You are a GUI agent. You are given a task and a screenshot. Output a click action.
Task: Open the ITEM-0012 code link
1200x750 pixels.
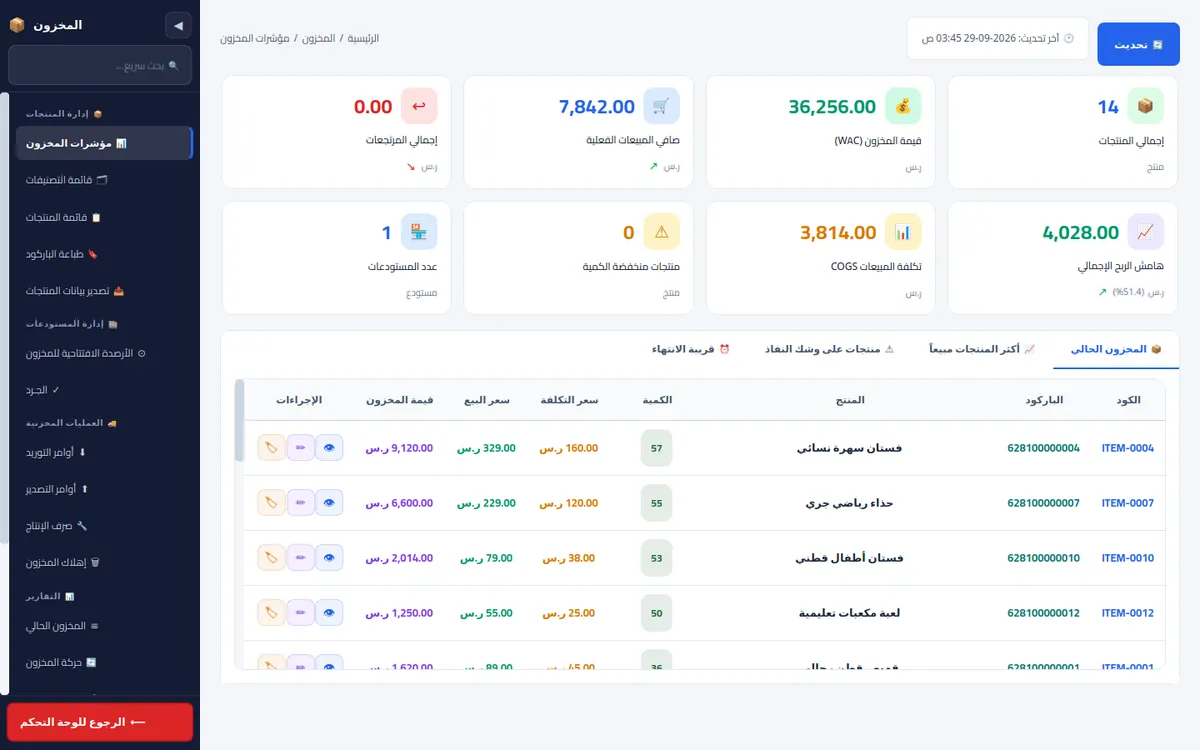[1128, 613]
